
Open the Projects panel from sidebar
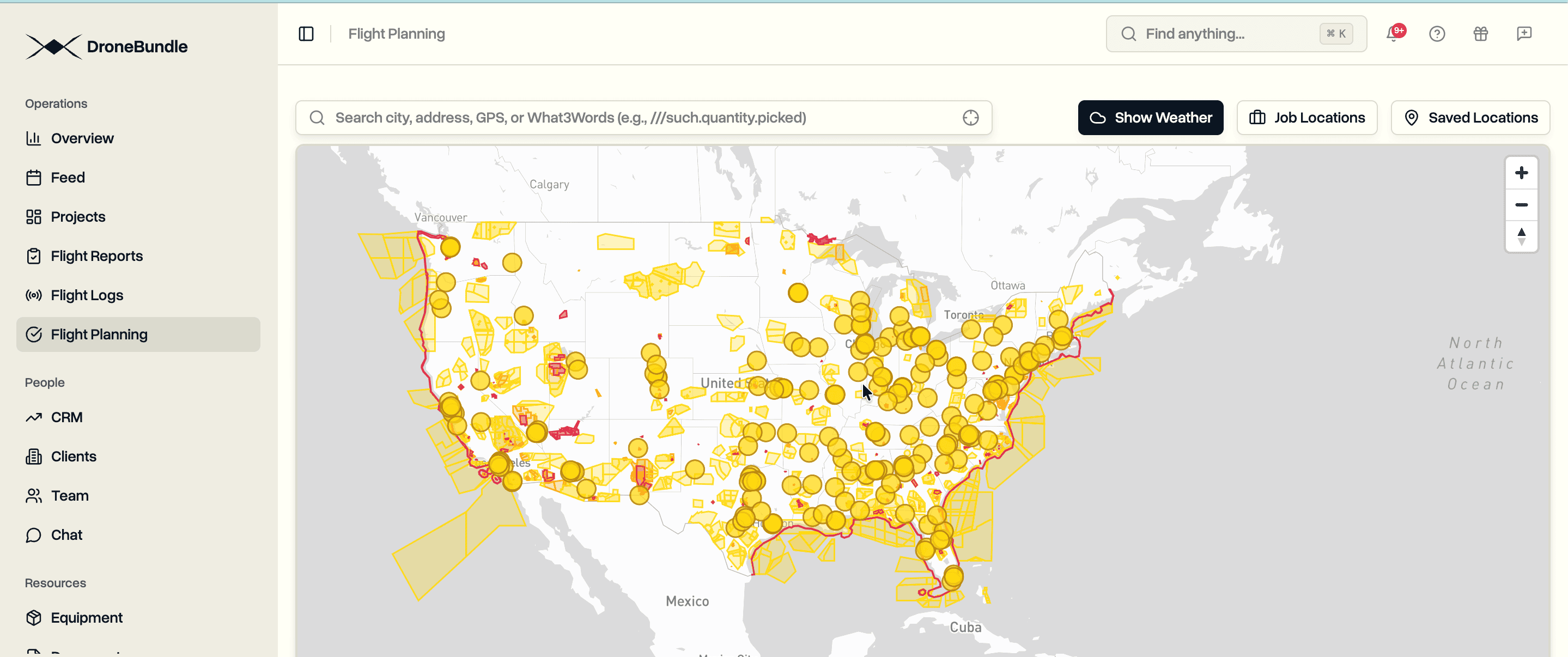pyautogui.click(x=78, y=216)
